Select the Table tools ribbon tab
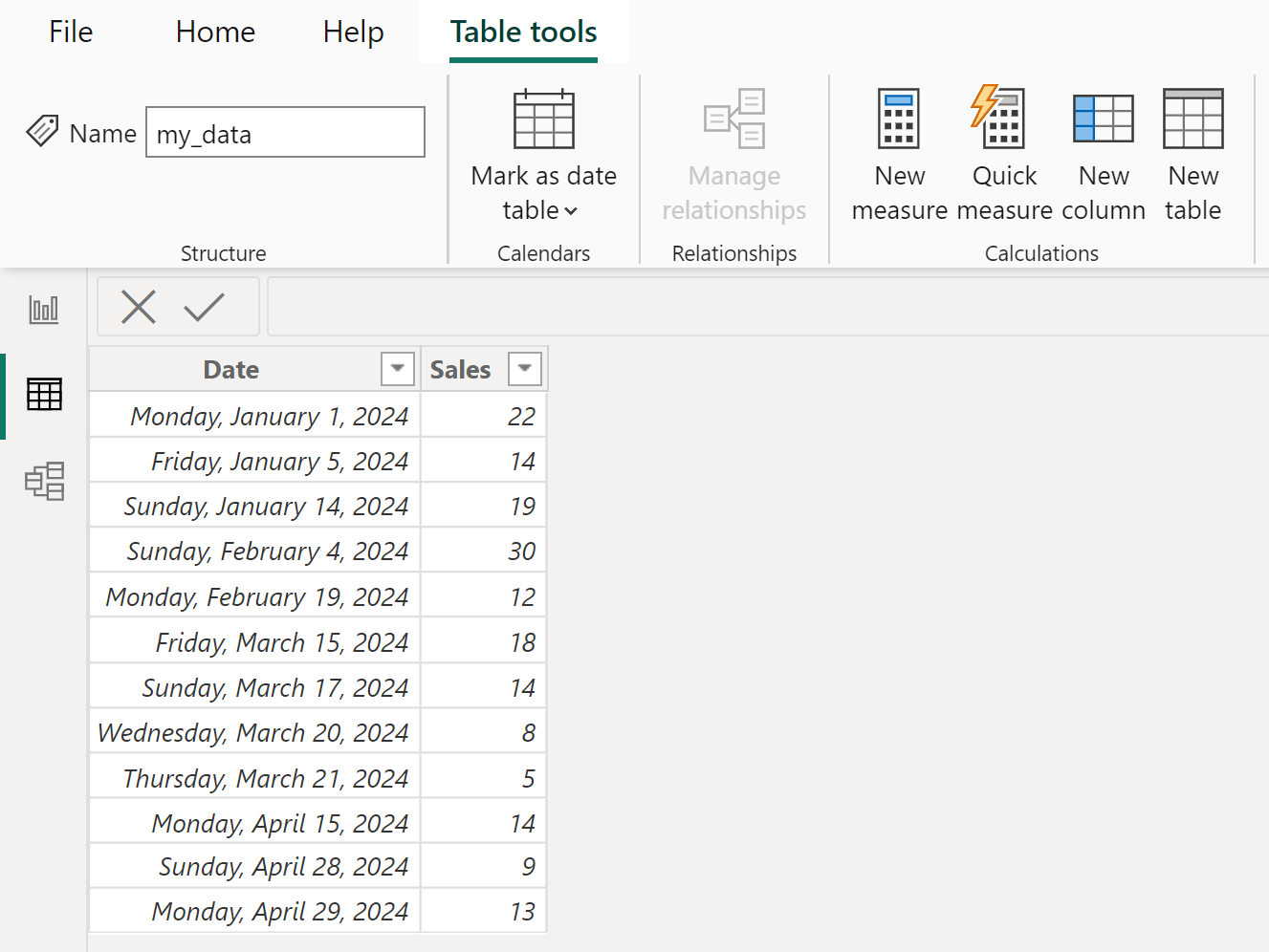This screenshot has width=1269, height=952. (523, 32)
